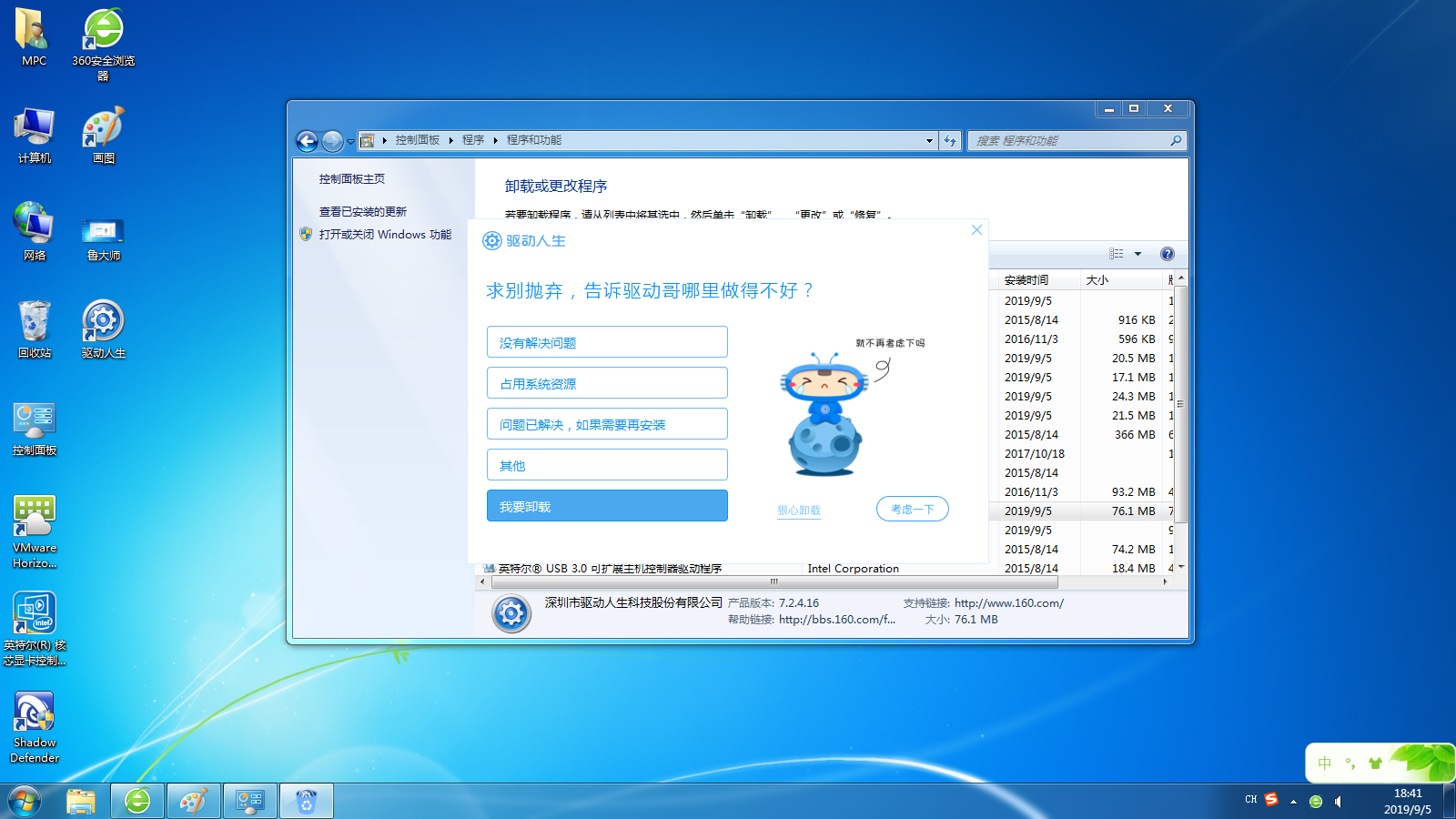The width and height of the screenshot is (1456, 819).
Task: Click the 狠心卸载 link
Action: 799,511
